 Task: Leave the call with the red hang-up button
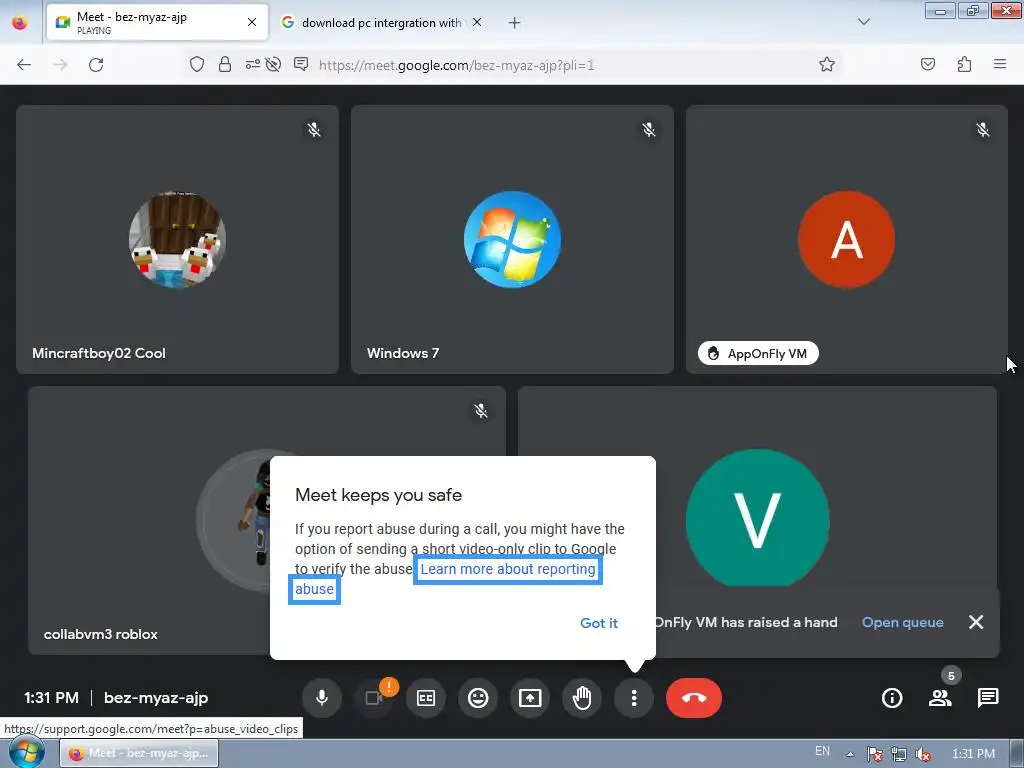(694, 698)
